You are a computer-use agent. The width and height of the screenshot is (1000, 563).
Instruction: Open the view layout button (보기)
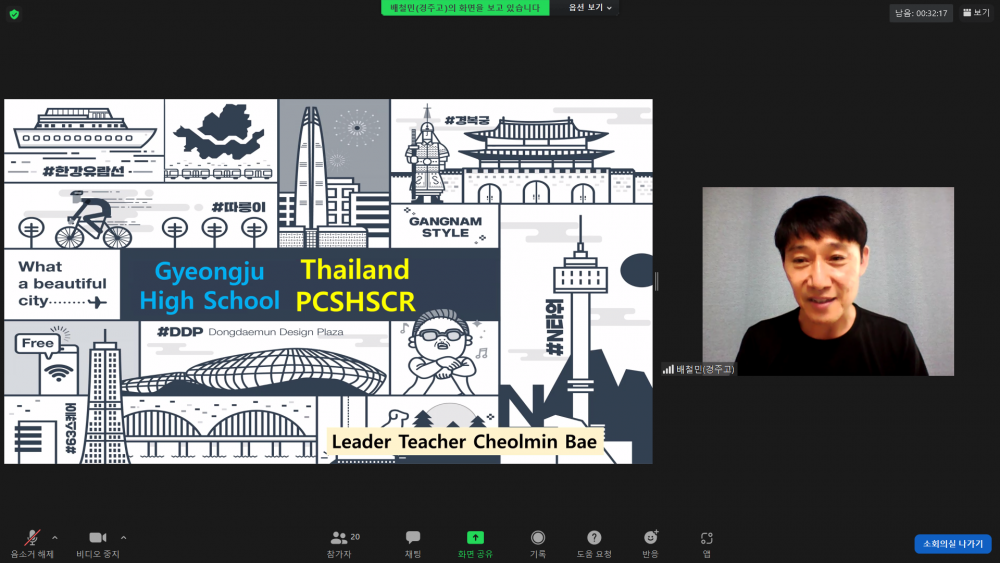(x=976, y=13)
